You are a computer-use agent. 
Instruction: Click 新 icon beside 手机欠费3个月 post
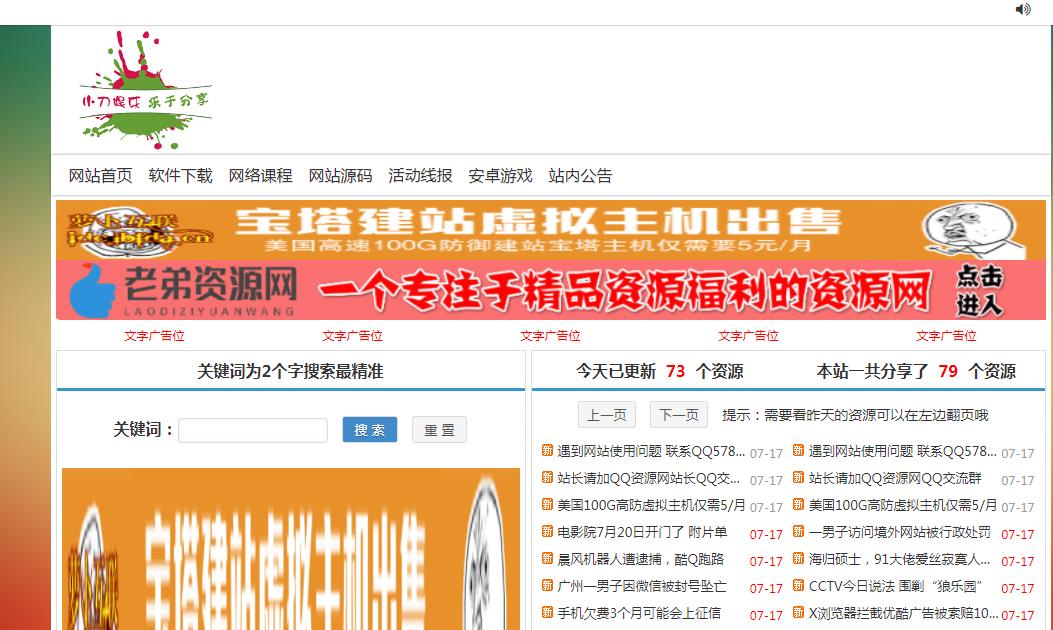[547, 612]
